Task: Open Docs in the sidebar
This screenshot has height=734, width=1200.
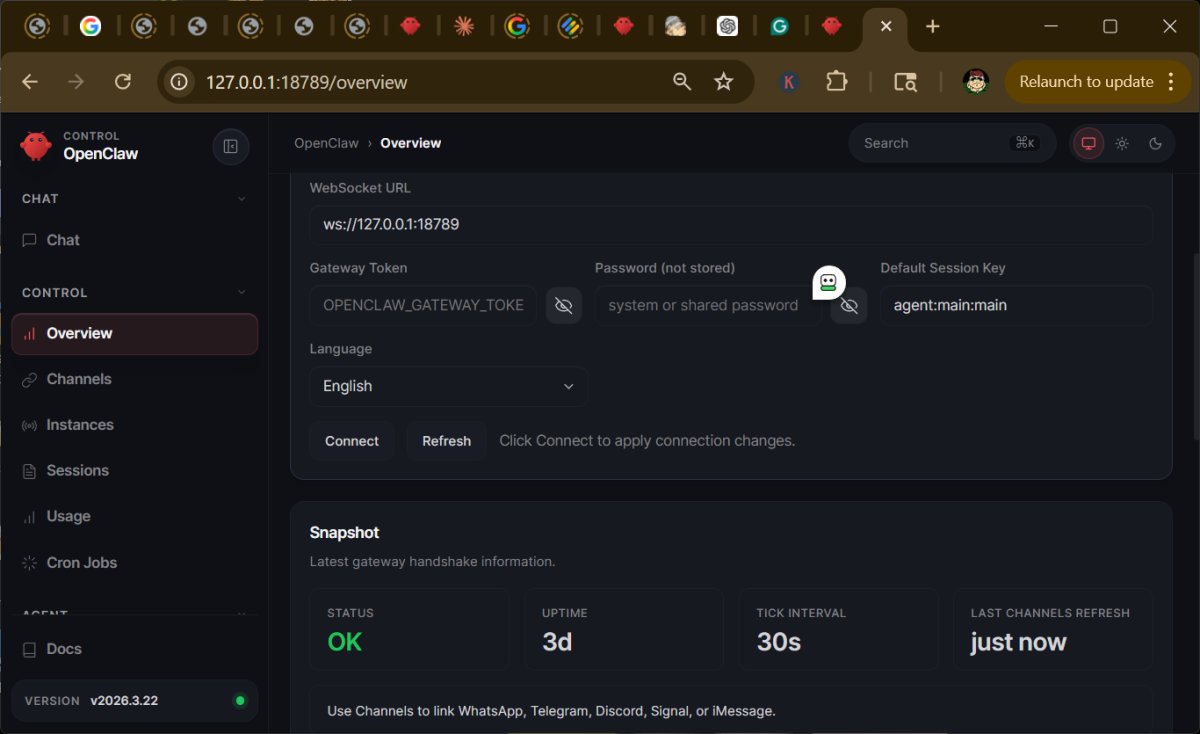Action: [134, 649]
